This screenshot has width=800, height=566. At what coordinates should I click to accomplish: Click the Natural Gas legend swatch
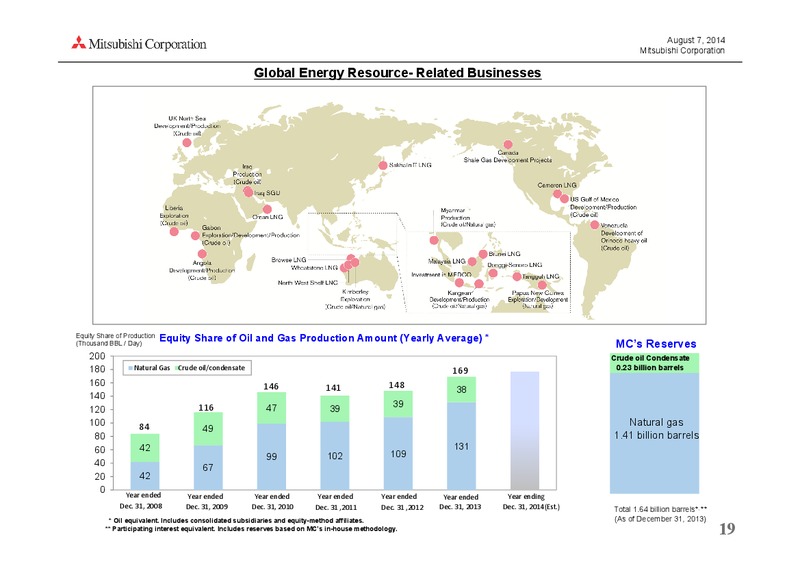[131, 368]
